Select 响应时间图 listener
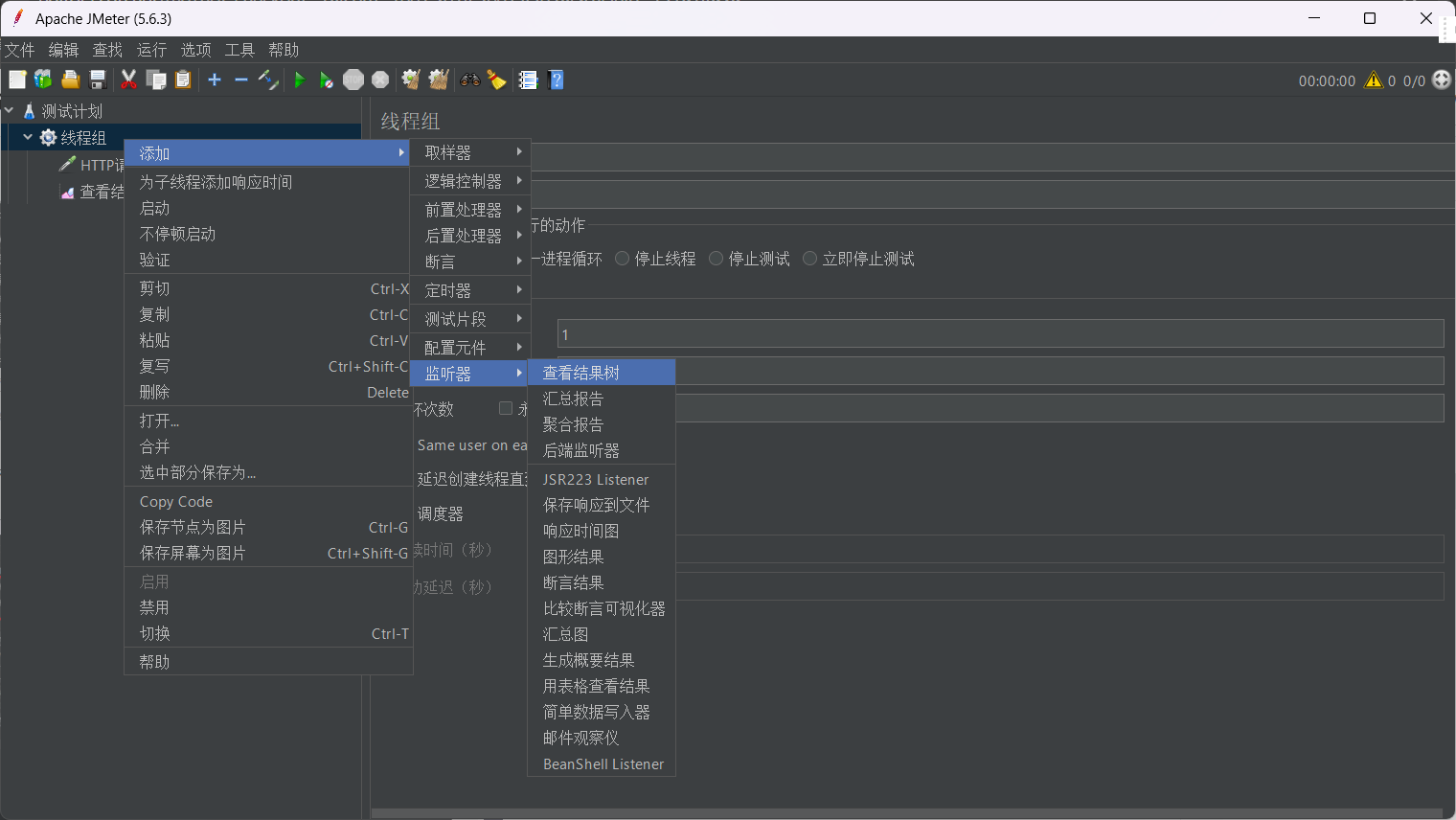Image resolution: width=1456 pixels, height=820 pixels. click(602, 531)
